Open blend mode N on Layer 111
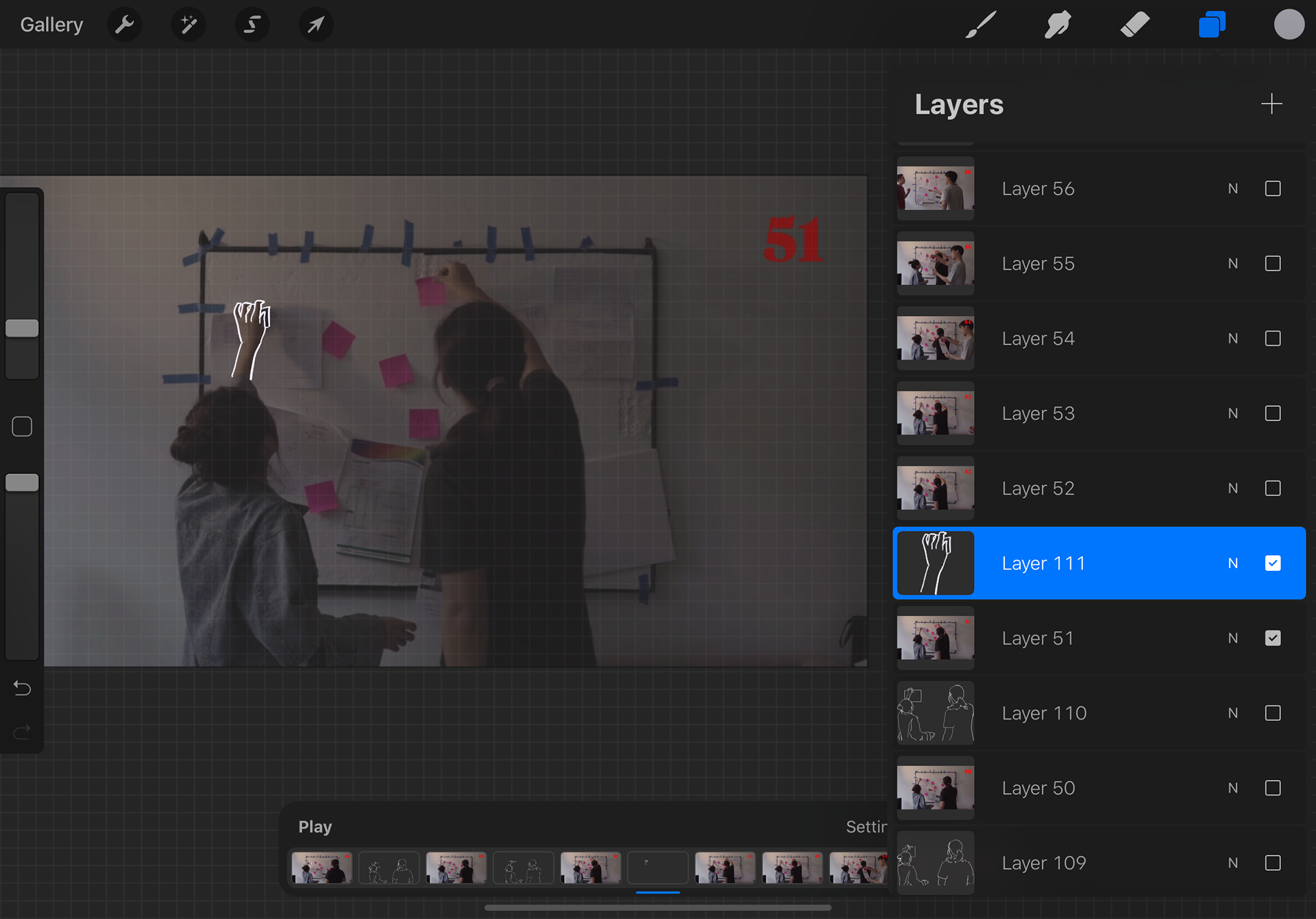This screenshot has width=1316, height=919. [x=1232, y=563]
